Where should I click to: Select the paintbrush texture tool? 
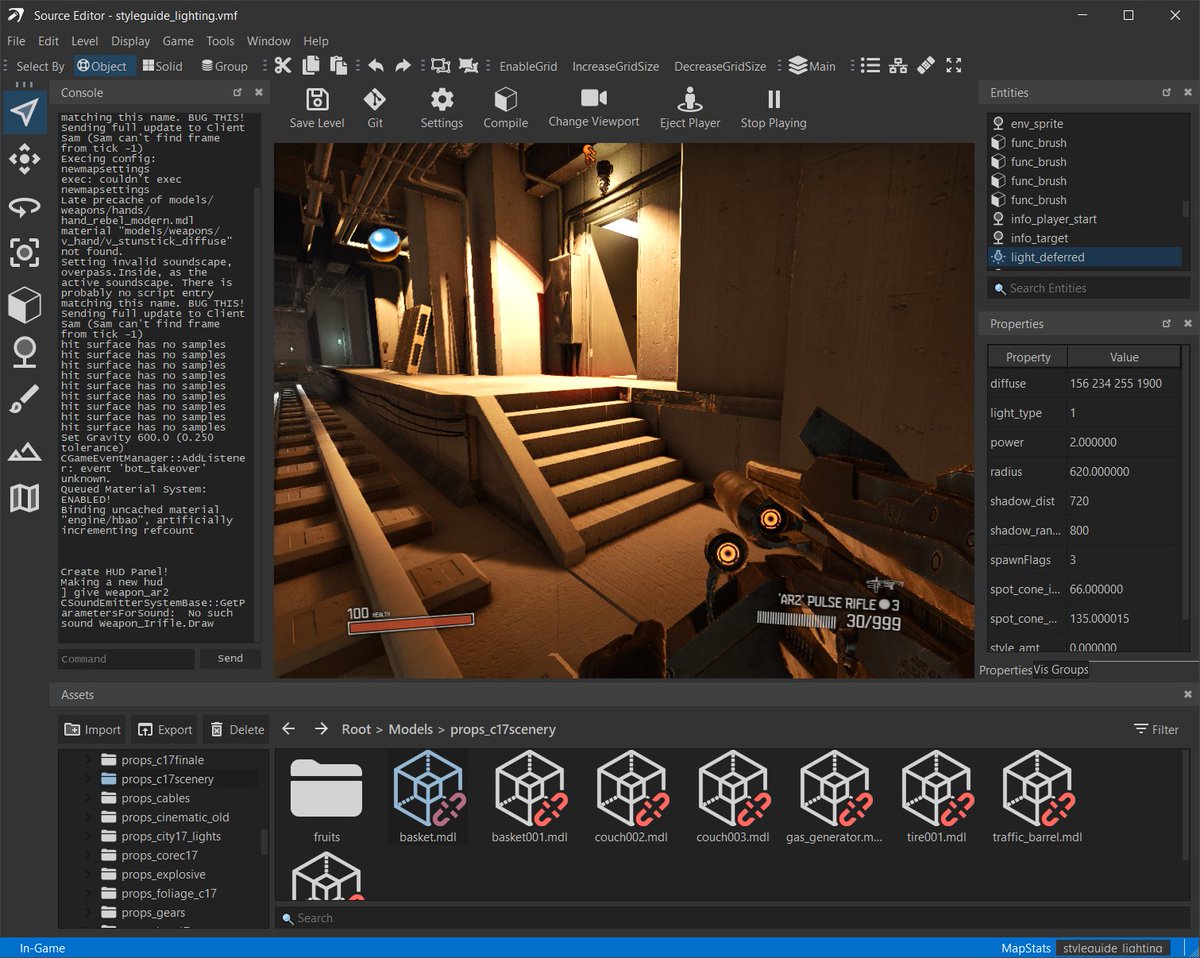tap(25, 401)
